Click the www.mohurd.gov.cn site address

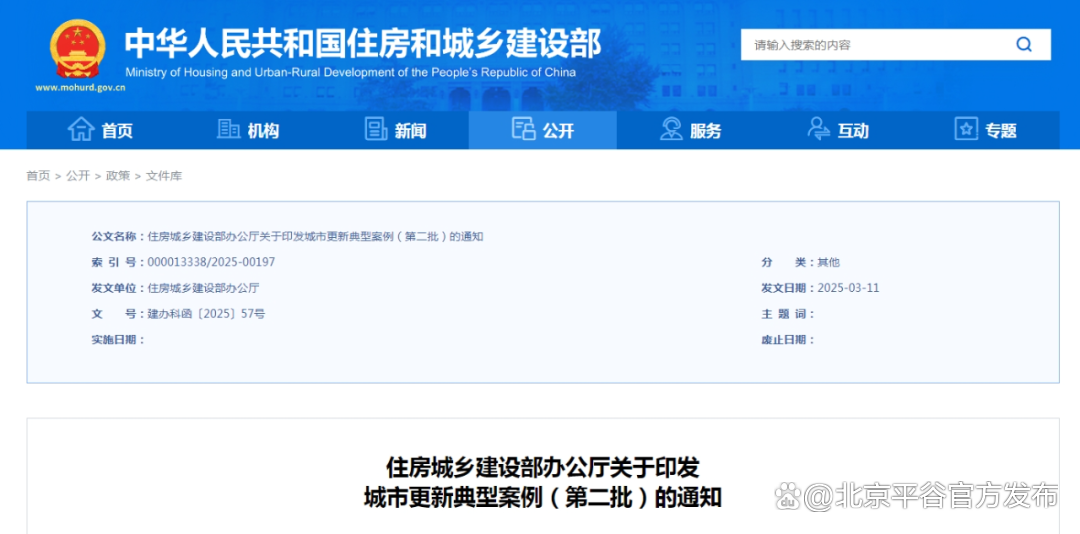[x=81, y=88]
